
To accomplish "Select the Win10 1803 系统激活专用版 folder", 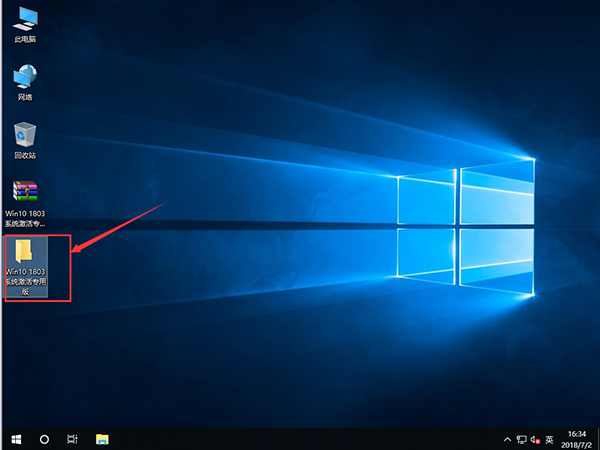I will [26, 267].
